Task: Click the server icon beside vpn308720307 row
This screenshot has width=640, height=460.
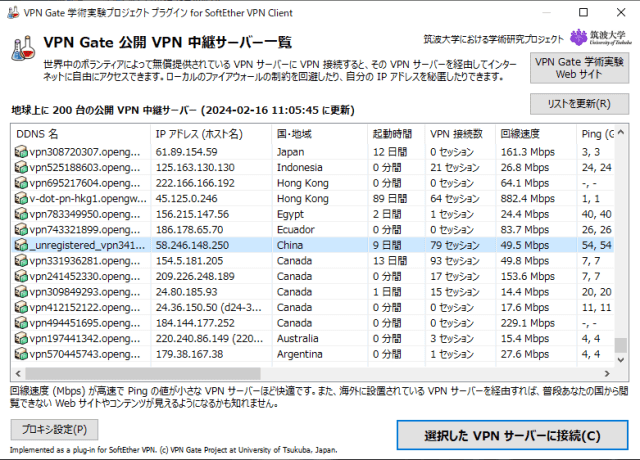Action: tap(21, 152)
